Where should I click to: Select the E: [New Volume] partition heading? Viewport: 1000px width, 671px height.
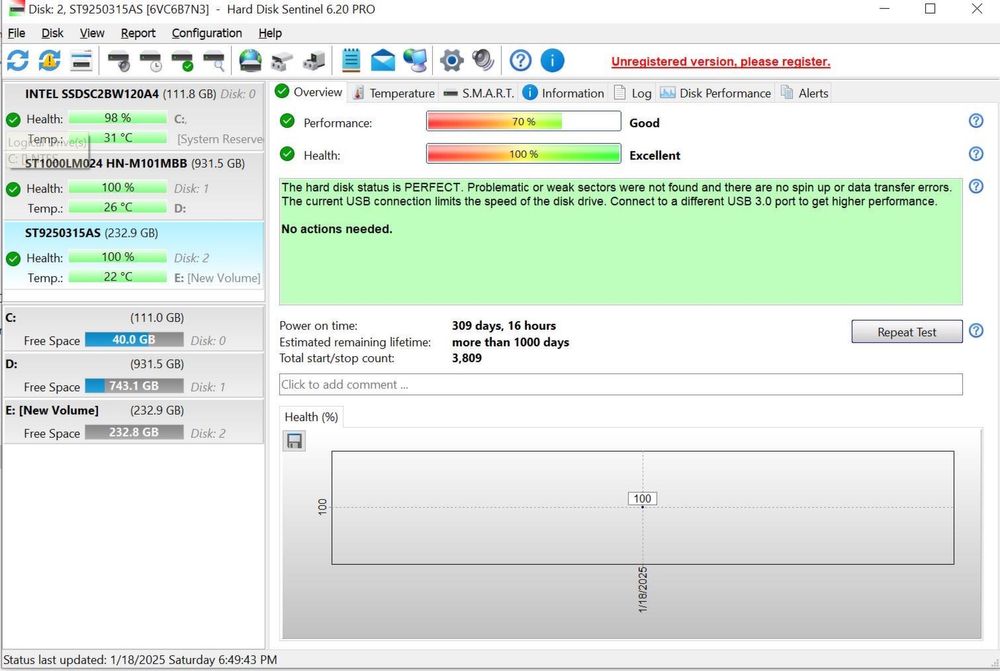[x=52, y=410]
